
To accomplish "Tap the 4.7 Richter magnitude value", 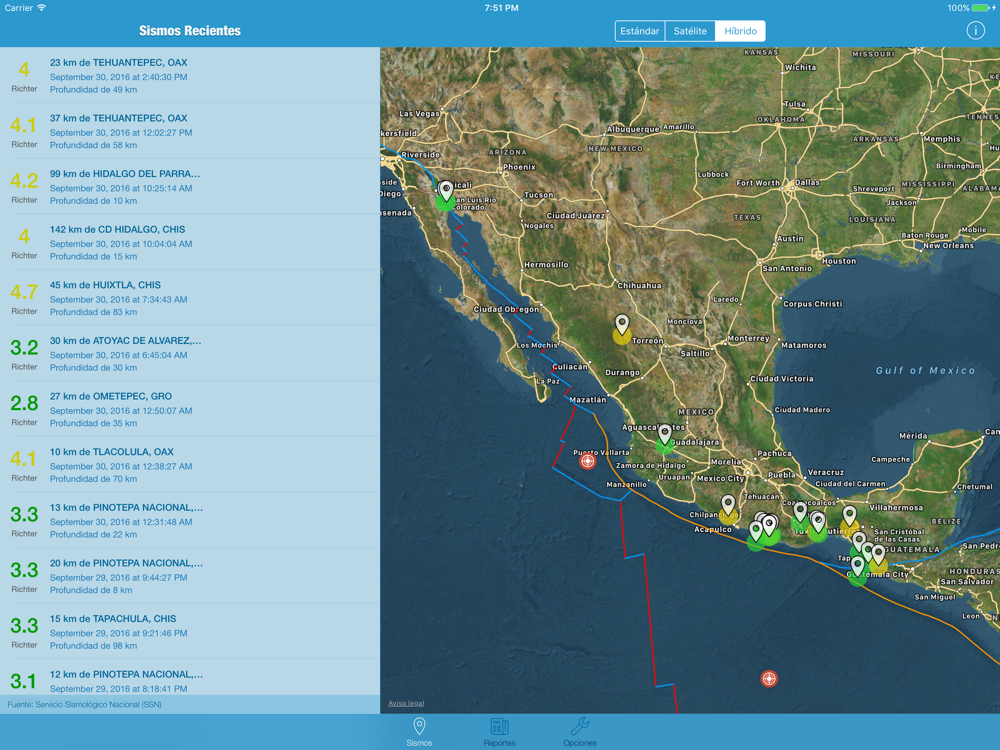I will 24,293.
